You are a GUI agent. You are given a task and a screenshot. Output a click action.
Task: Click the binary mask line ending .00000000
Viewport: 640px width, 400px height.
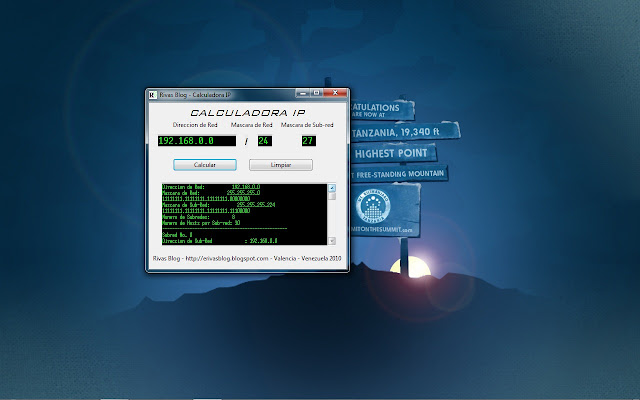point(206,199)
